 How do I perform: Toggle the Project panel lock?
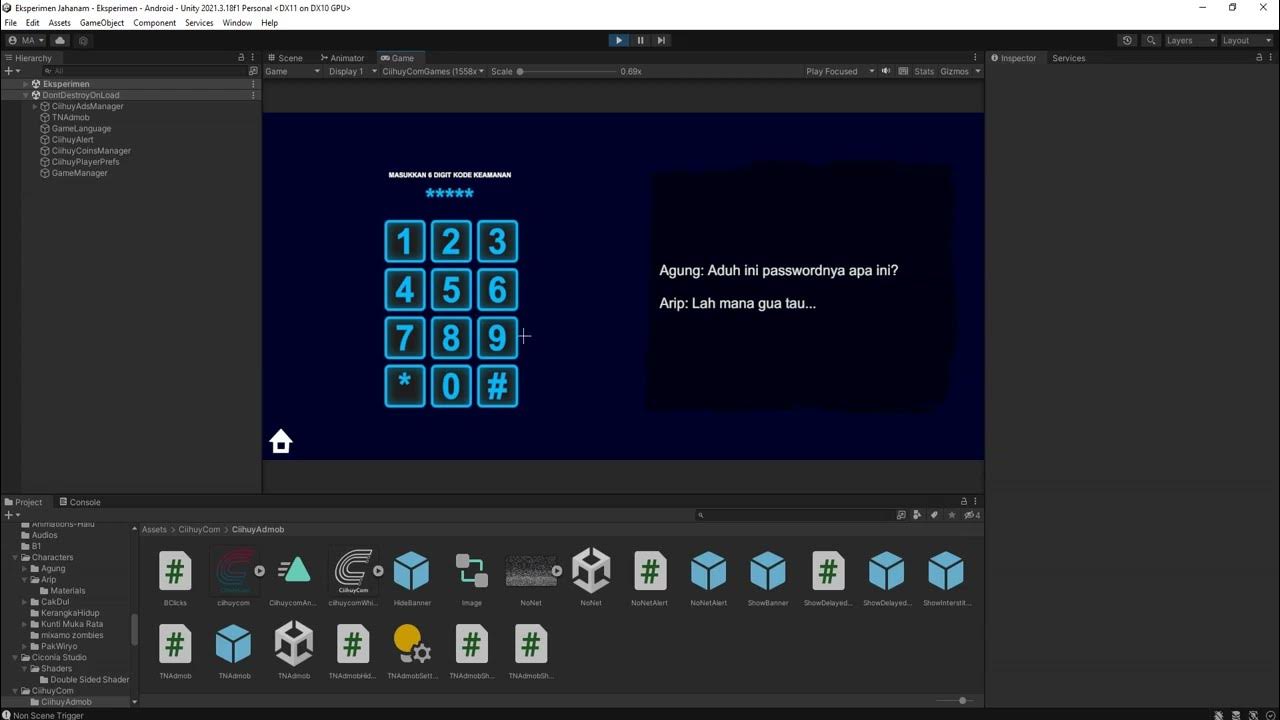tap(964, 502)
